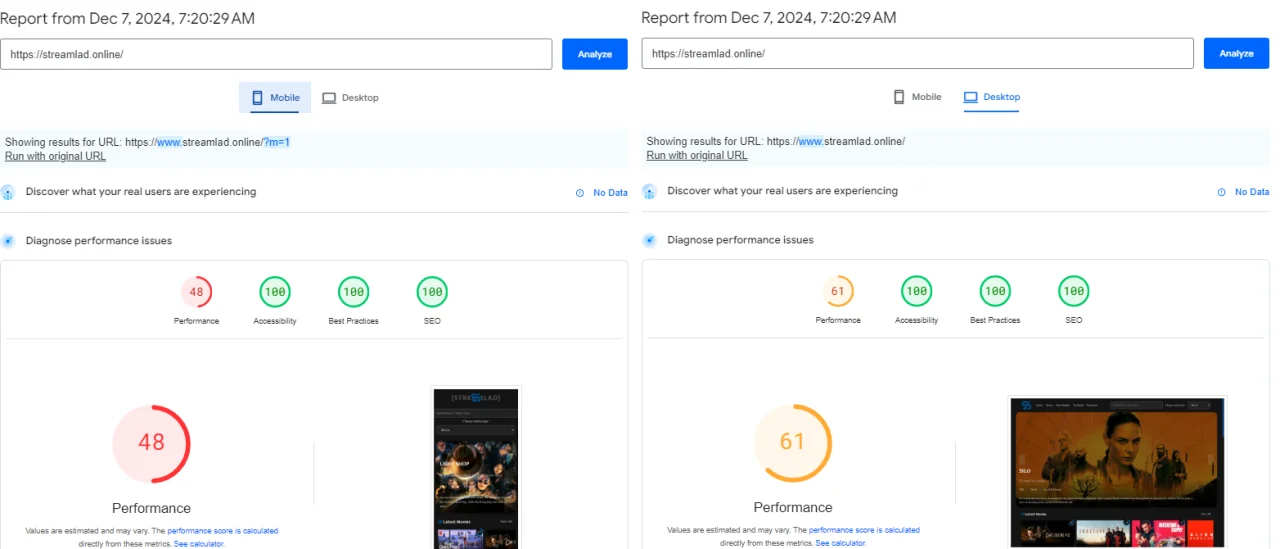Image resolution: width=1280 pixels, height=549 pixels.
Task: Click diagnose performance icon in right report
Action: [x=649, y=240]
